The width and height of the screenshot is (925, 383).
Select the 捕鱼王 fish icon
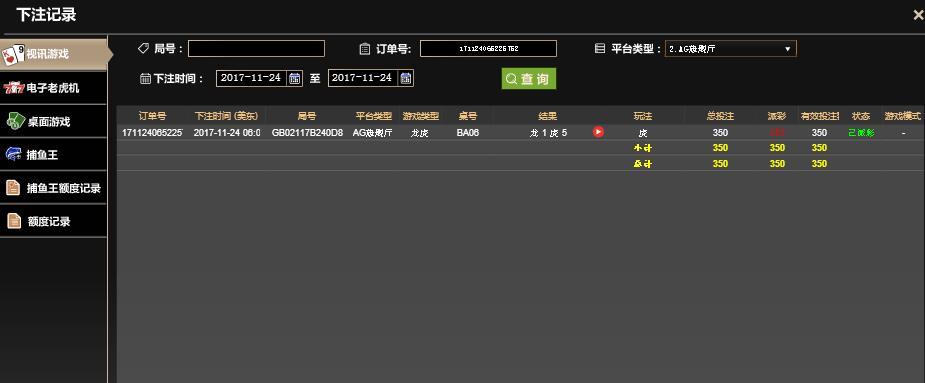coord(14,155)
